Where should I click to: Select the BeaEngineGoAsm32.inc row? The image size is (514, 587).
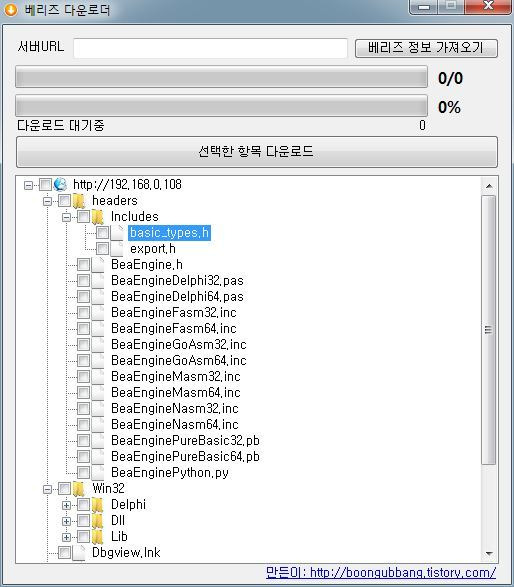(x=179, y=344)
